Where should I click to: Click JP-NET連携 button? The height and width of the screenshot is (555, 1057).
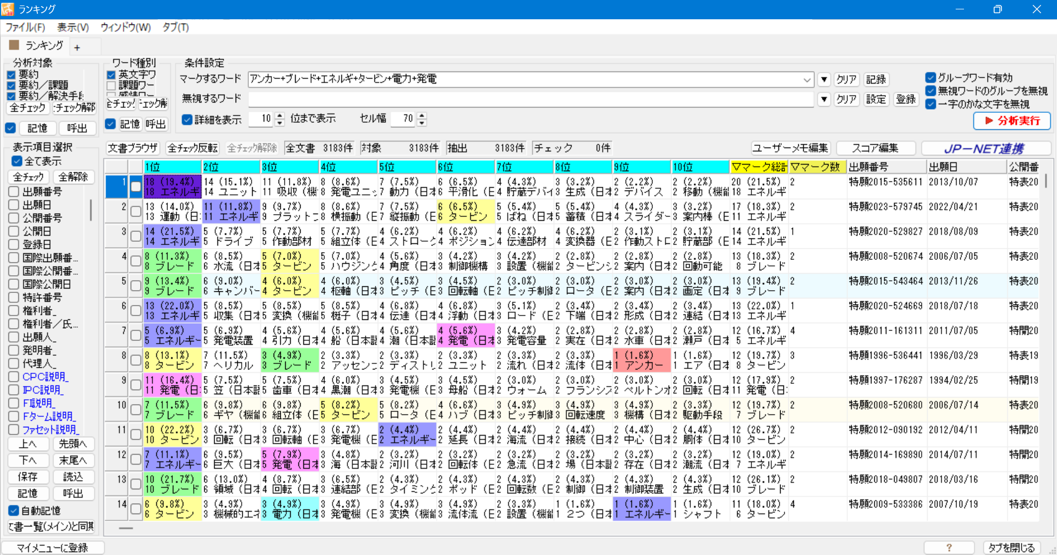coord(984,148)
